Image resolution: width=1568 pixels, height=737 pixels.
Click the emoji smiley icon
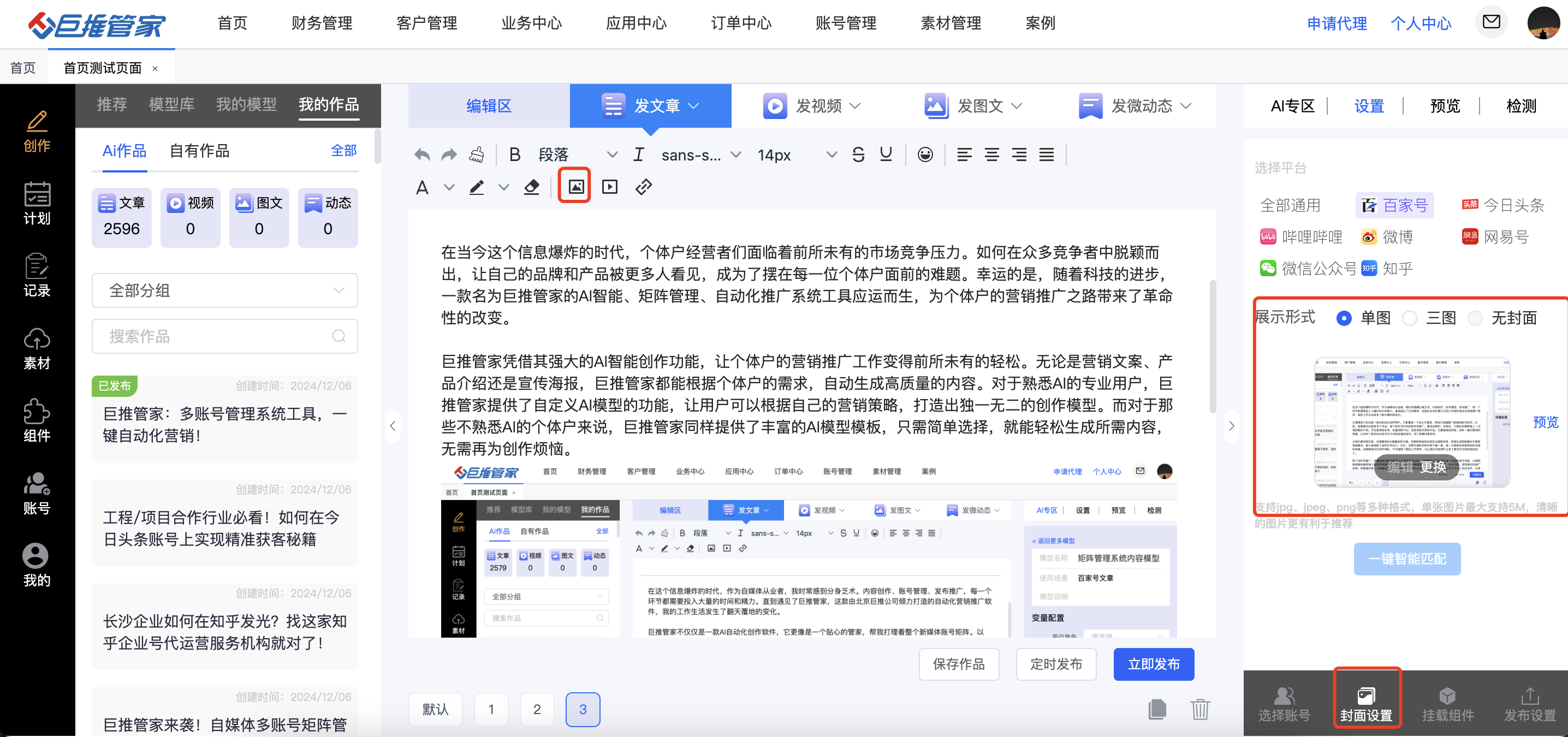coord(925,154)
